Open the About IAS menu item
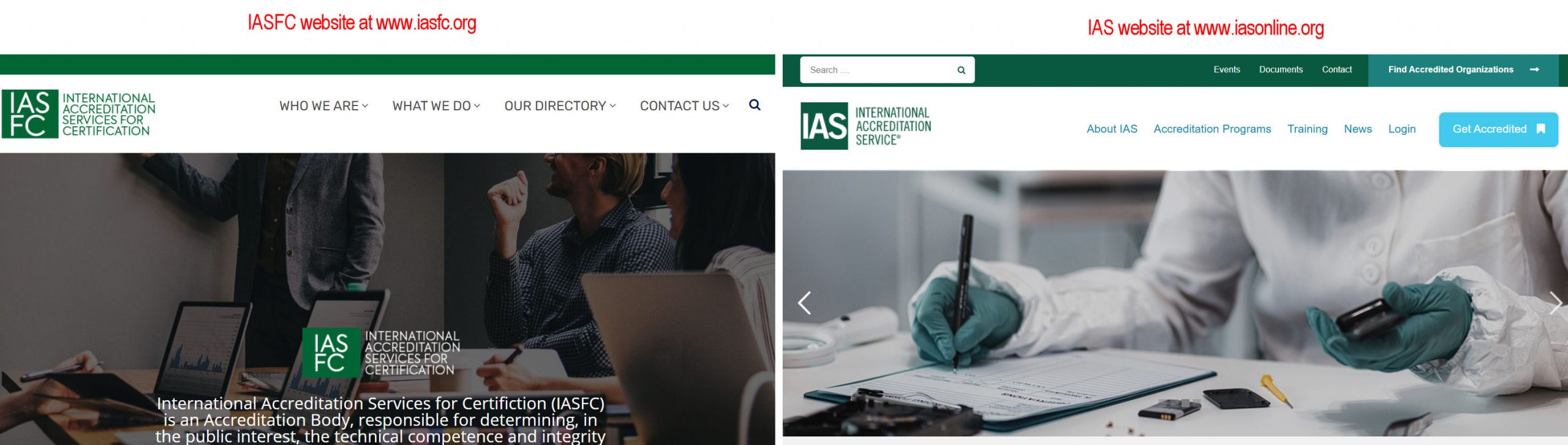Image resolution: width=1568 pixels, height=445 pixels. (1112, 129)
